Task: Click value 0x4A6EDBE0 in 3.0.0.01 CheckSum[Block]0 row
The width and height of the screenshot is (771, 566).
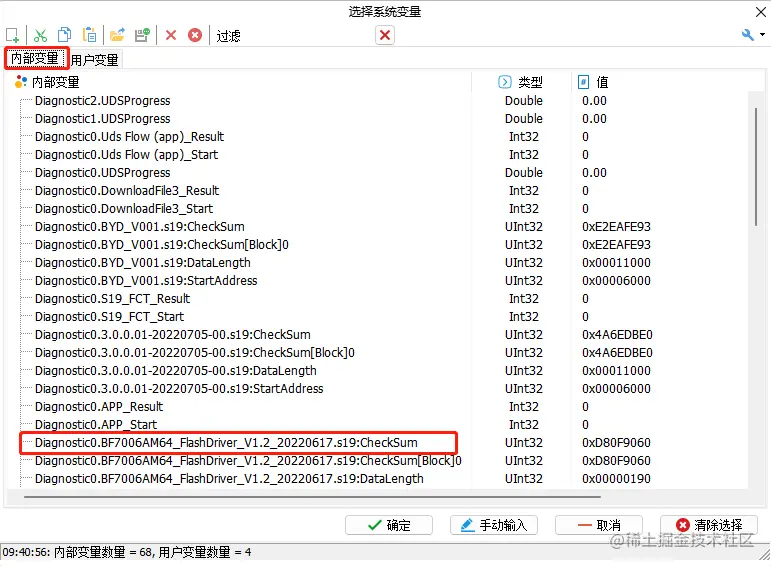Action: coord(617,353)
